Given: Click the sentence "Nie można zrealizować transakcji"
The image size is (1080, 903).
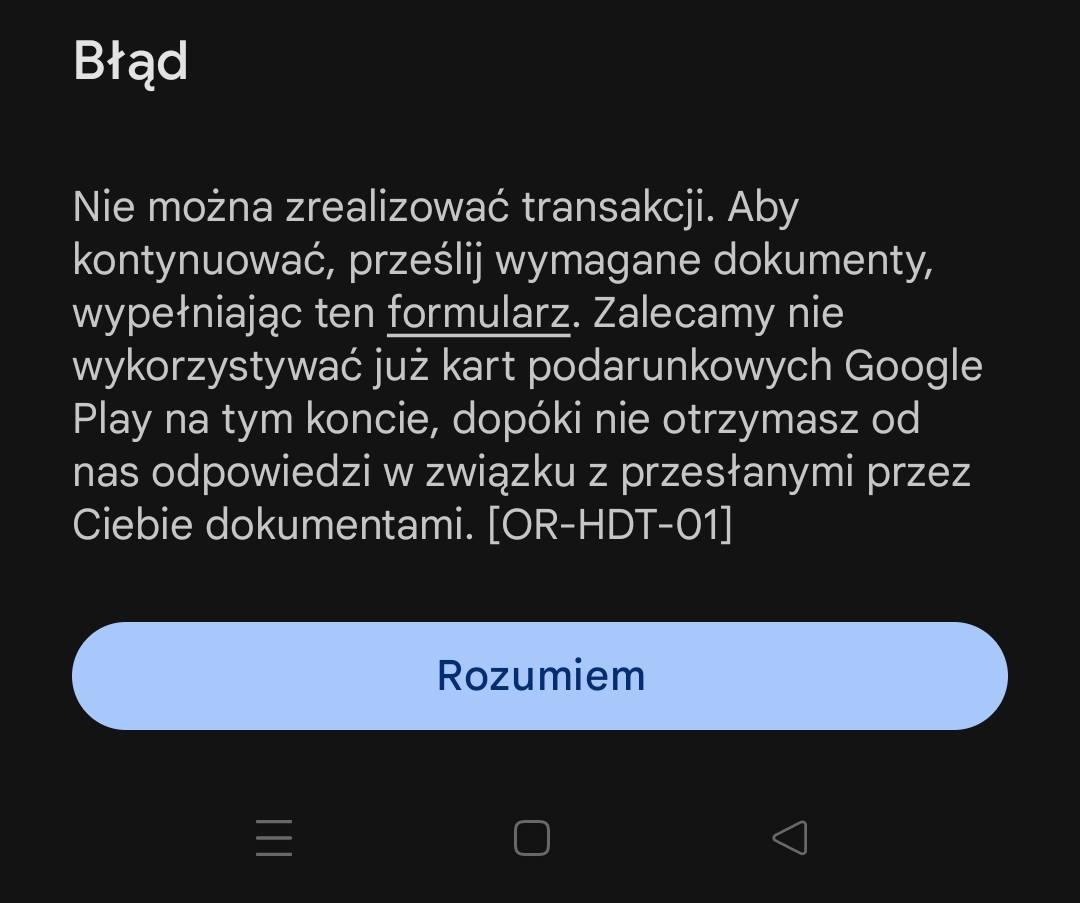Looking at the screenshot, I should click(x=391, y=208).
